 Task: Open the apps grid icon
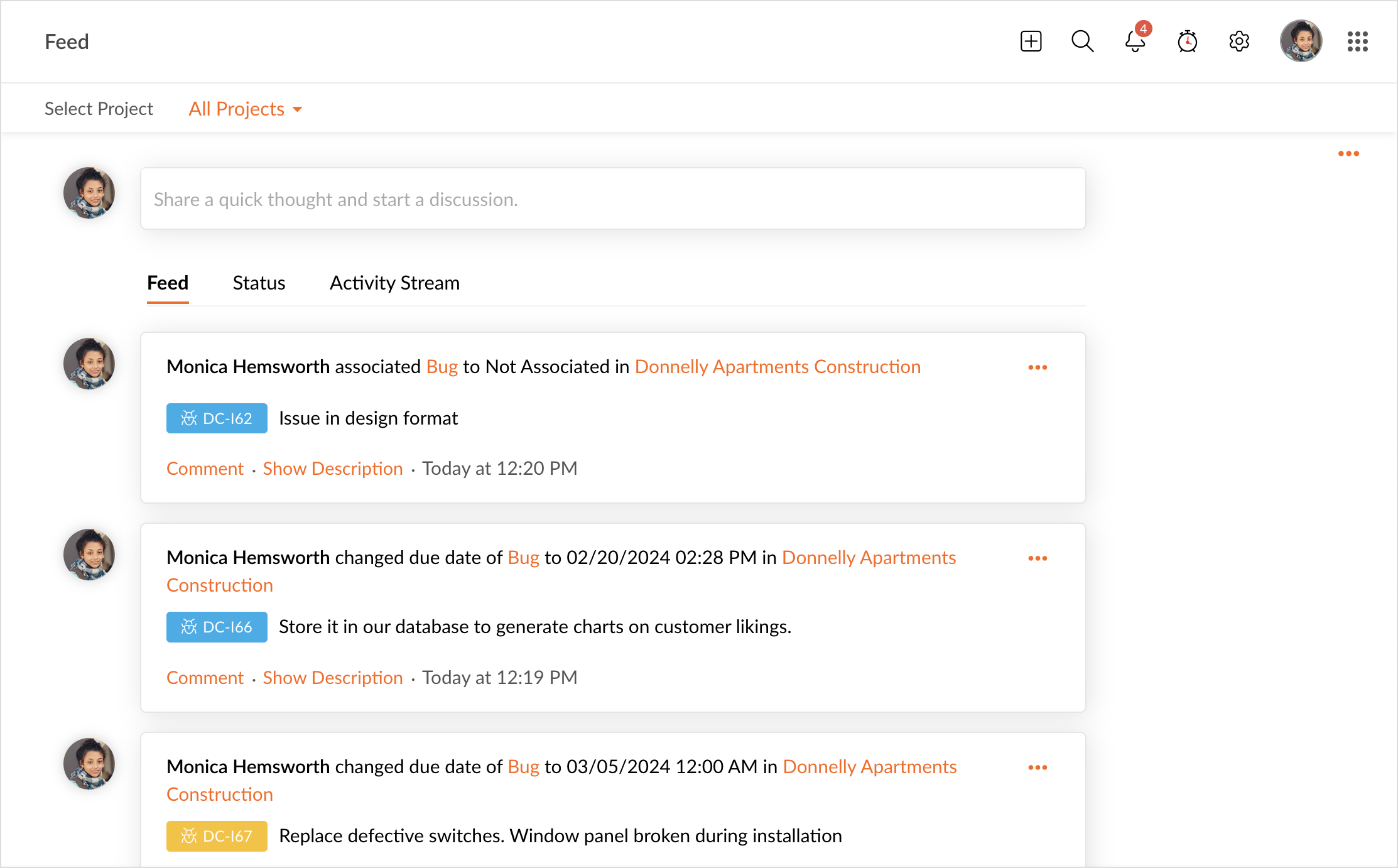(x=1357, y=41)
